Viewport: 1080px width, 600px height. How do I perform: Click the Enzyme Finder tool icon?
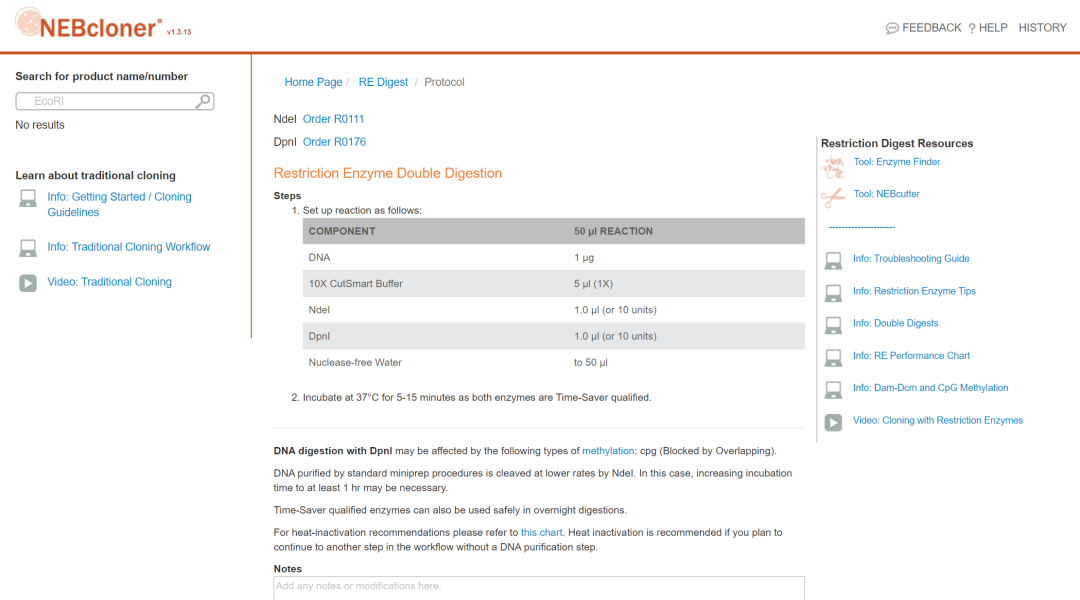(x=833, y=166)
